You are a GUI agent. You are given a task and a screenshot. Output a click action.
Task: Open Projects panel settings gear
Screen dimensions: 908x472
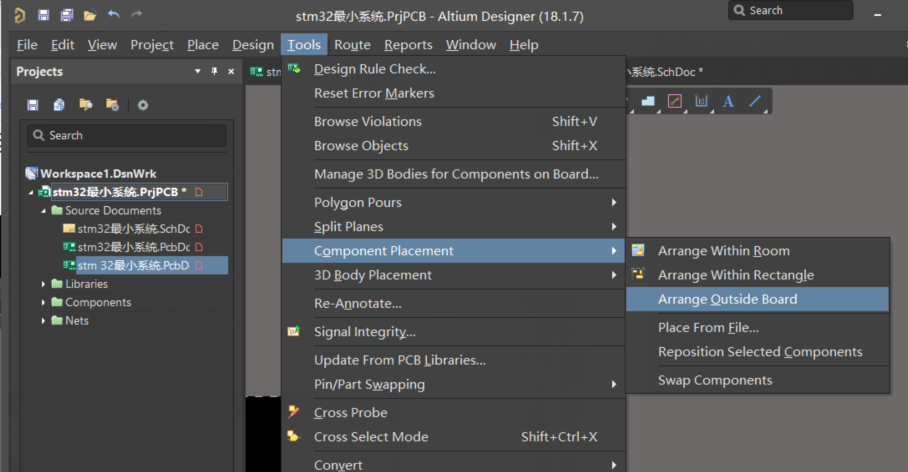(143, 105)
